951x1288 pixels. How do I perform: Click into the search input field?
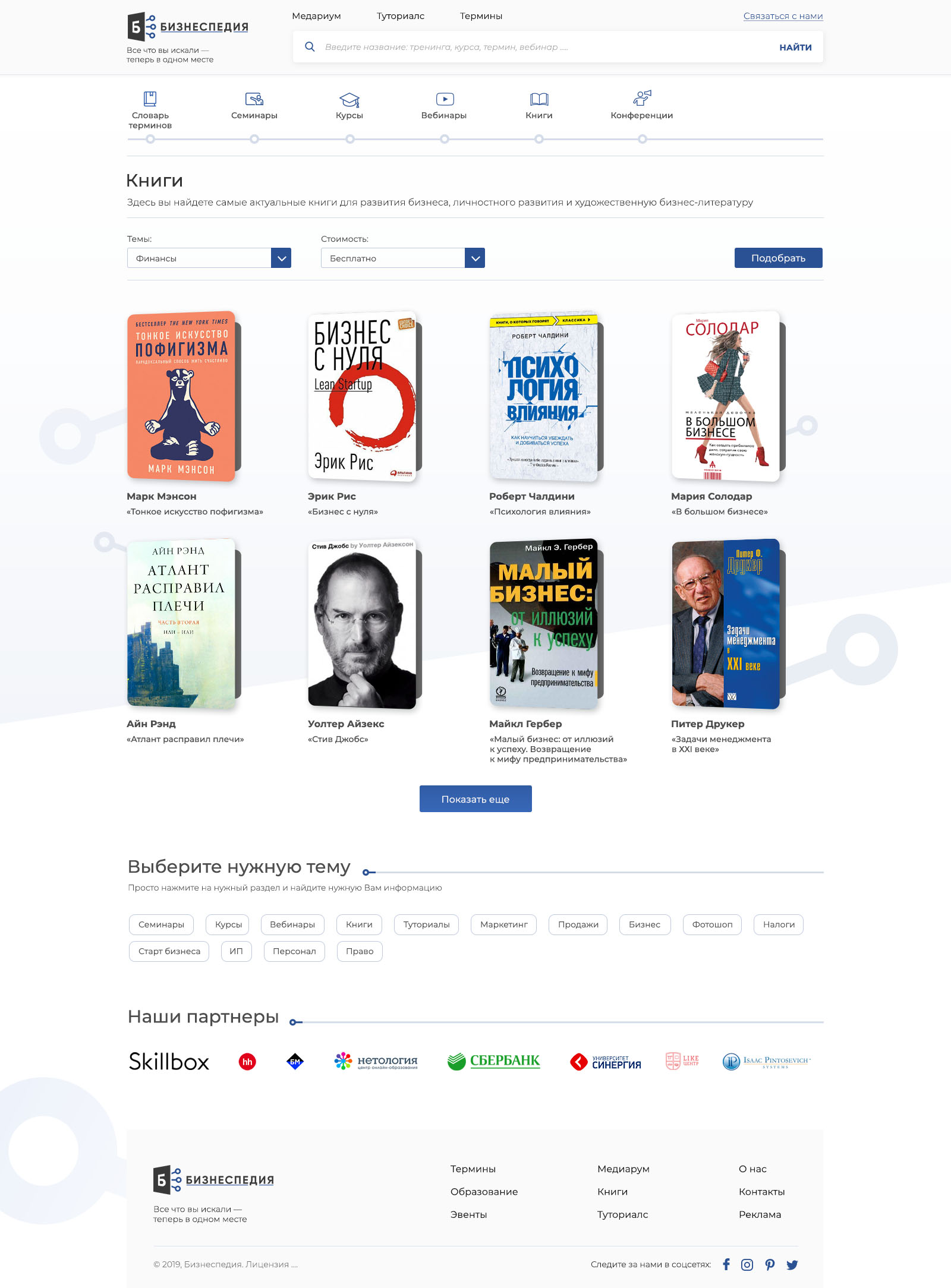547,47
